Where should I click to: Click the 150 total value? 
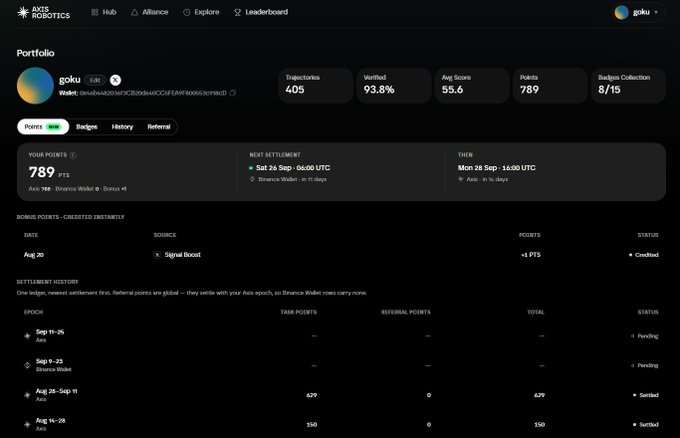pyautogui.click(x=539, y=425)
